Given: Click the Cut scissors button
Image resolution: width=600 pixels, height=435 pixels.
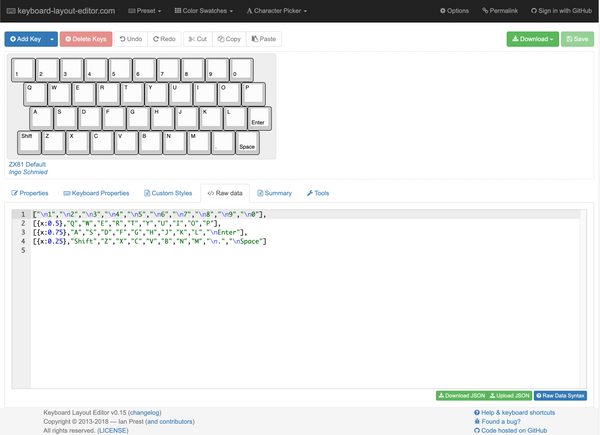Looking at the screenshot, I should coord(197,39).
